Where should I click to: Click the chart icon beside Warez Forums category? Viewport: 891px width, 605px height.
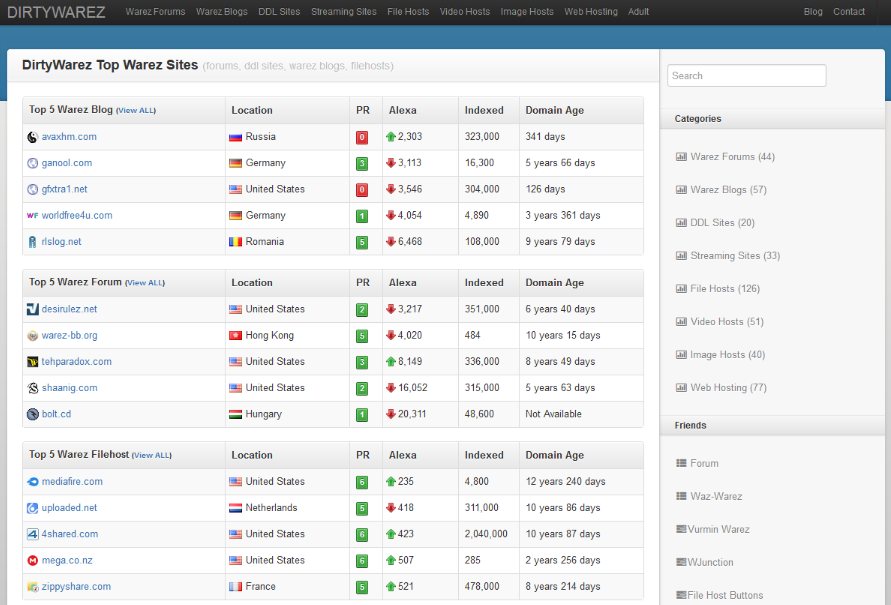(x=681, y=157)
